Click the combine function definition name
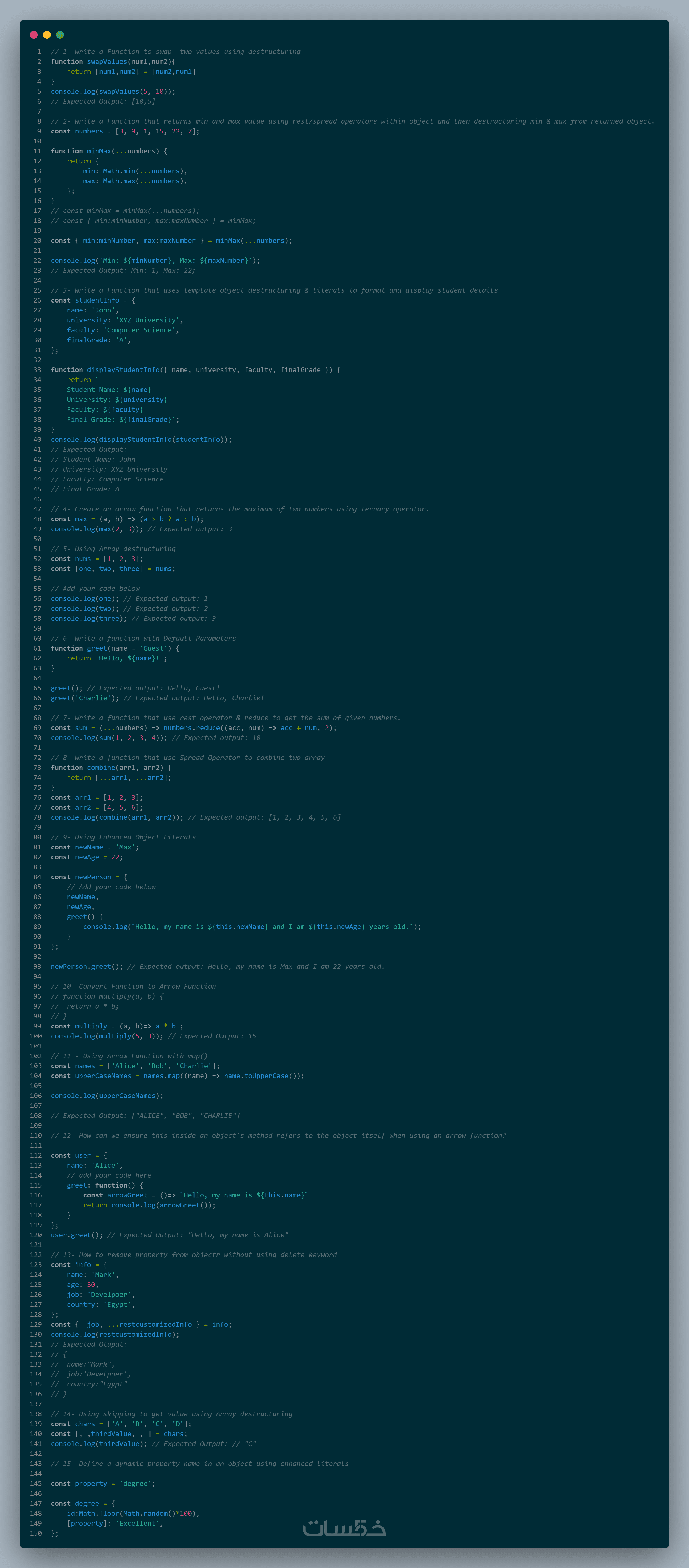Screen dimensions: 689x1568 coord(101,768)
